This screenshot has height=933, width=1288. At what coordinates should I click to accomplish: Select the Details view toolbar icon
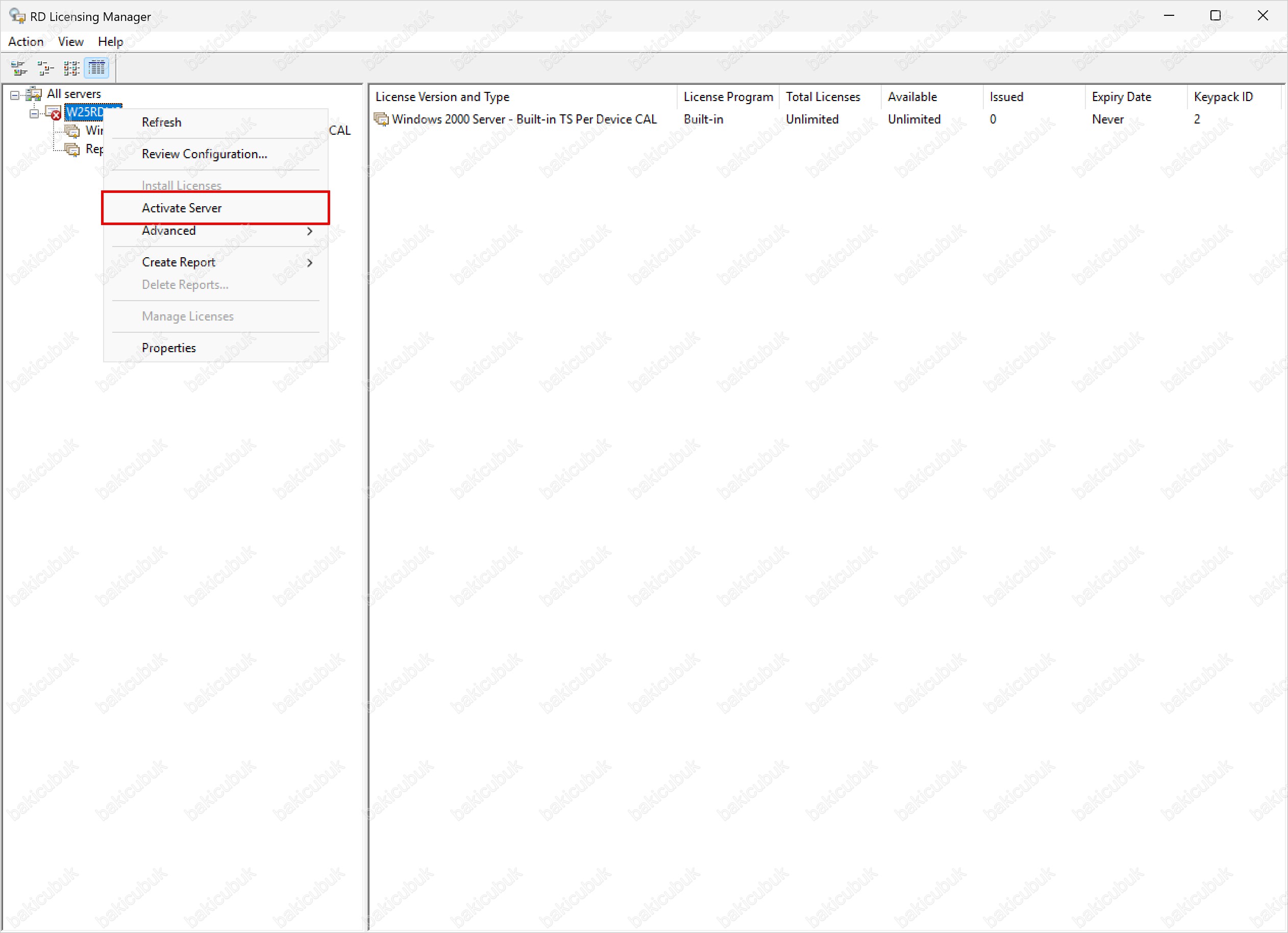coord(96,68)
